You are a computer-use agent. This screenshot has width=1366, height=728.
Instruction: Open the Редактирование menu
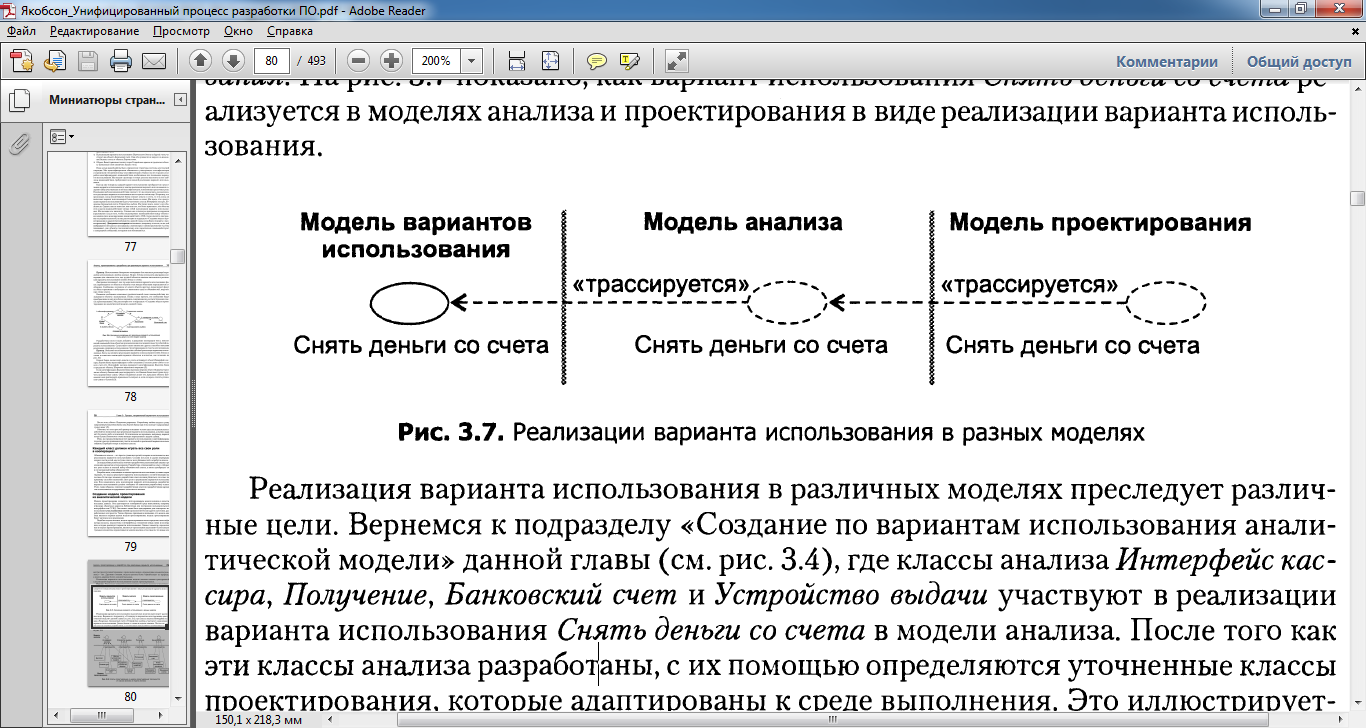point(94,31)
